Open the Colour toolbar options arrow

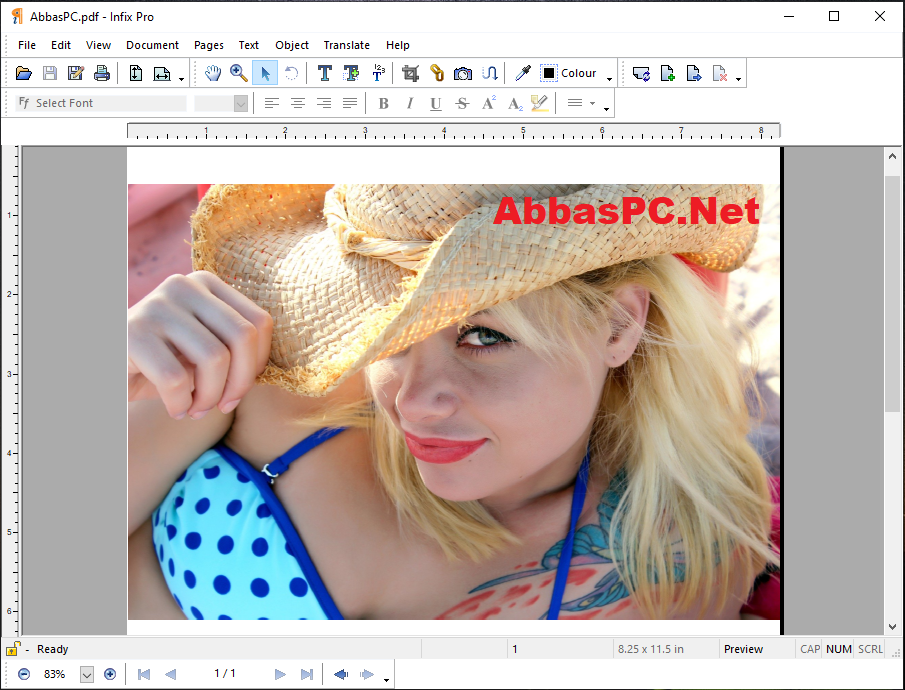coord(609,79)
